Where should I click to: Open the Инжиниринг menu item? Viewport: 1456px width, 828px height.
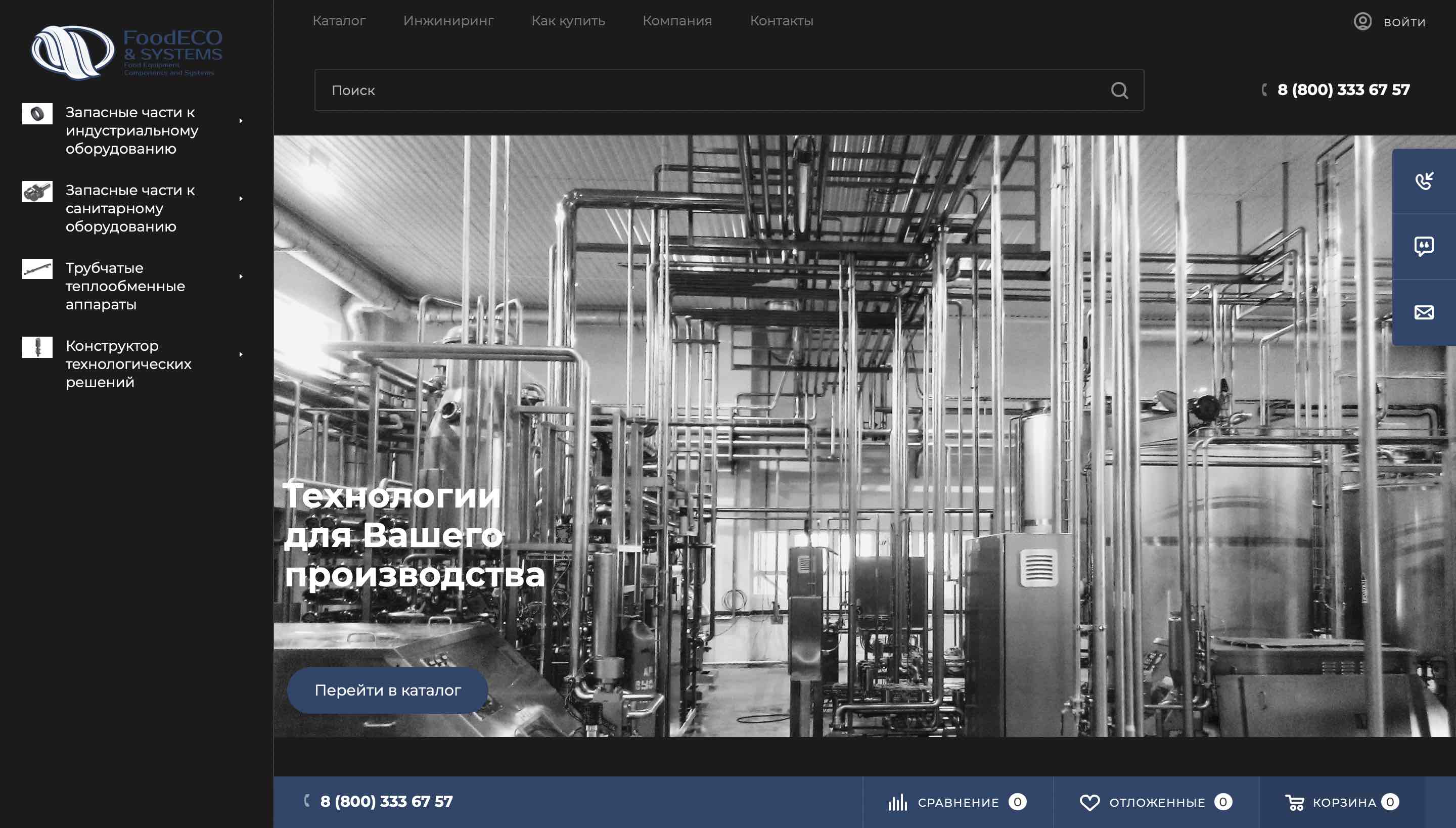(448, 21)
